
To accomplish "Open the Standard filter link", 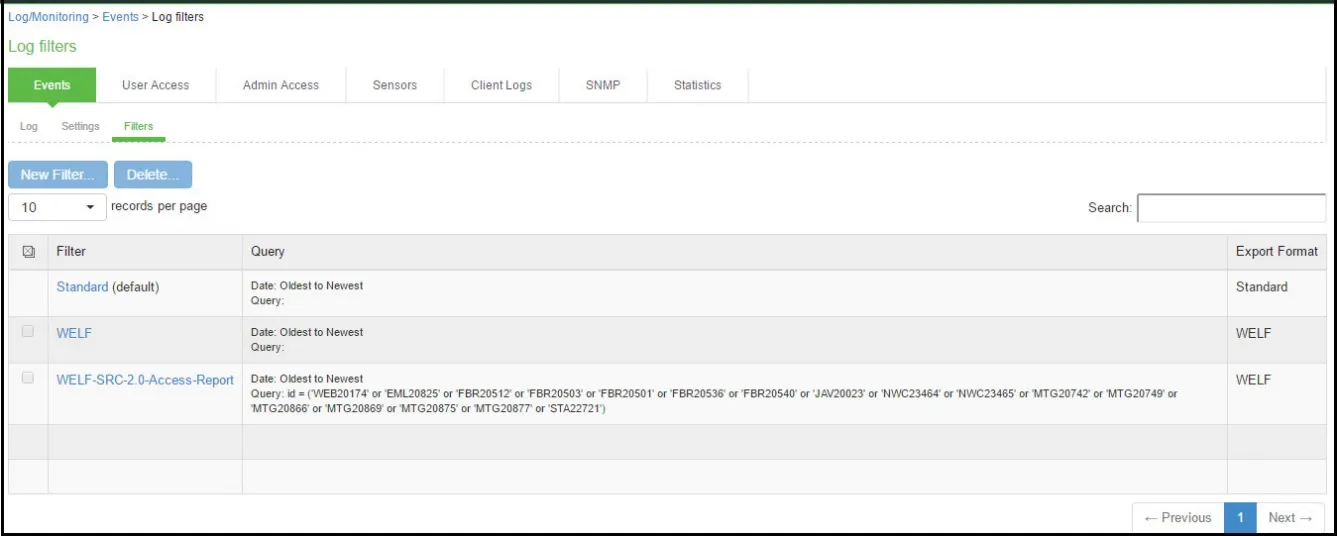I will pos(82,287).
